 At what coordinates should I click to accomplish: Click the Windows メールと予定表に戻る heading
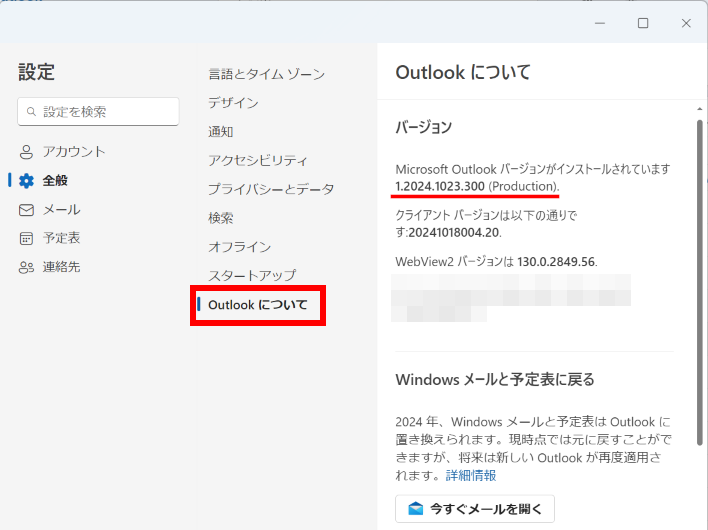point(495,380)
